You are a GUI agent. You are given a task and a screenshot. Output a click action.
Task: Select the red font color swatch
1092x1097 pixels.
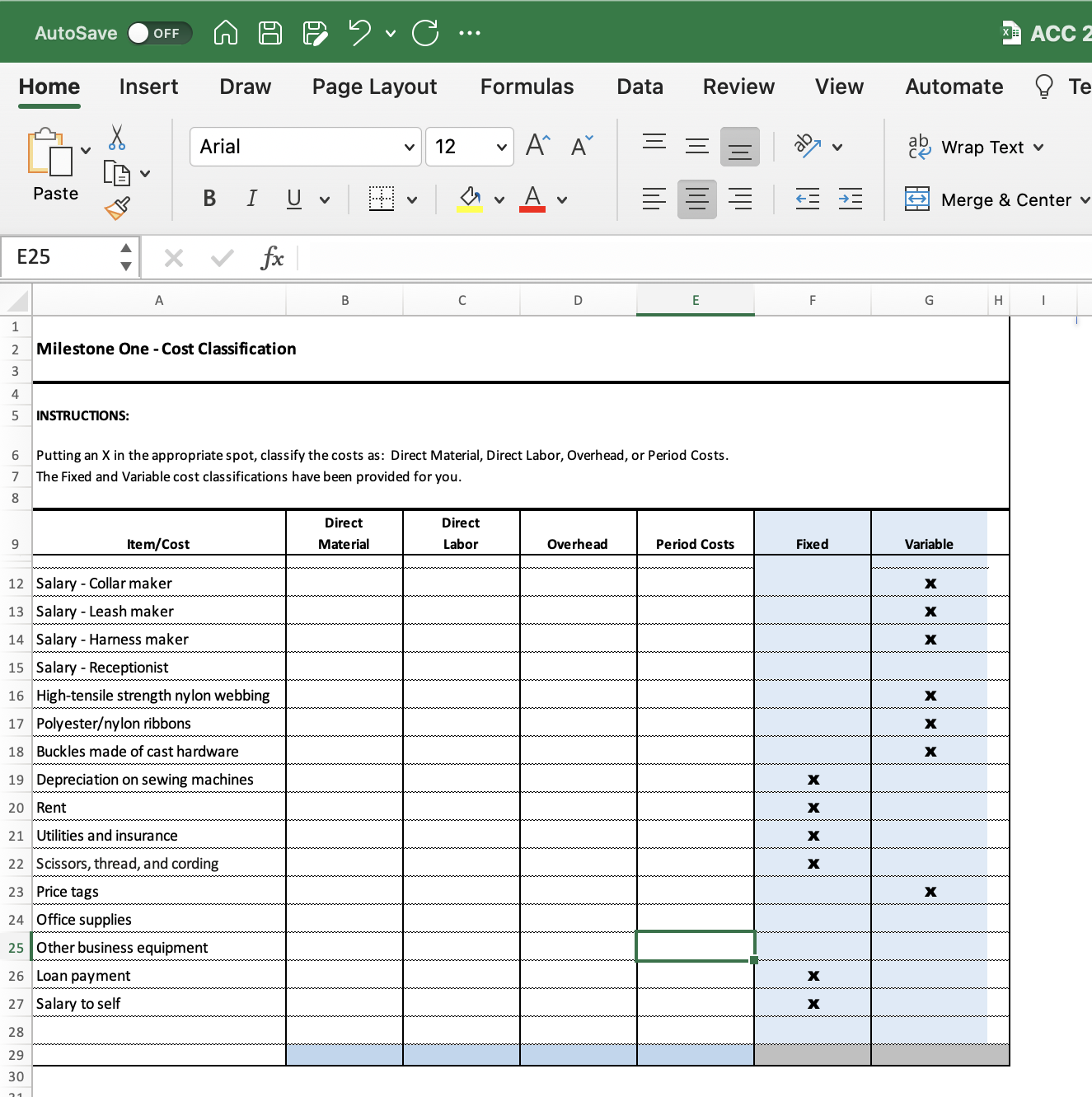click(x=532, y=209)
